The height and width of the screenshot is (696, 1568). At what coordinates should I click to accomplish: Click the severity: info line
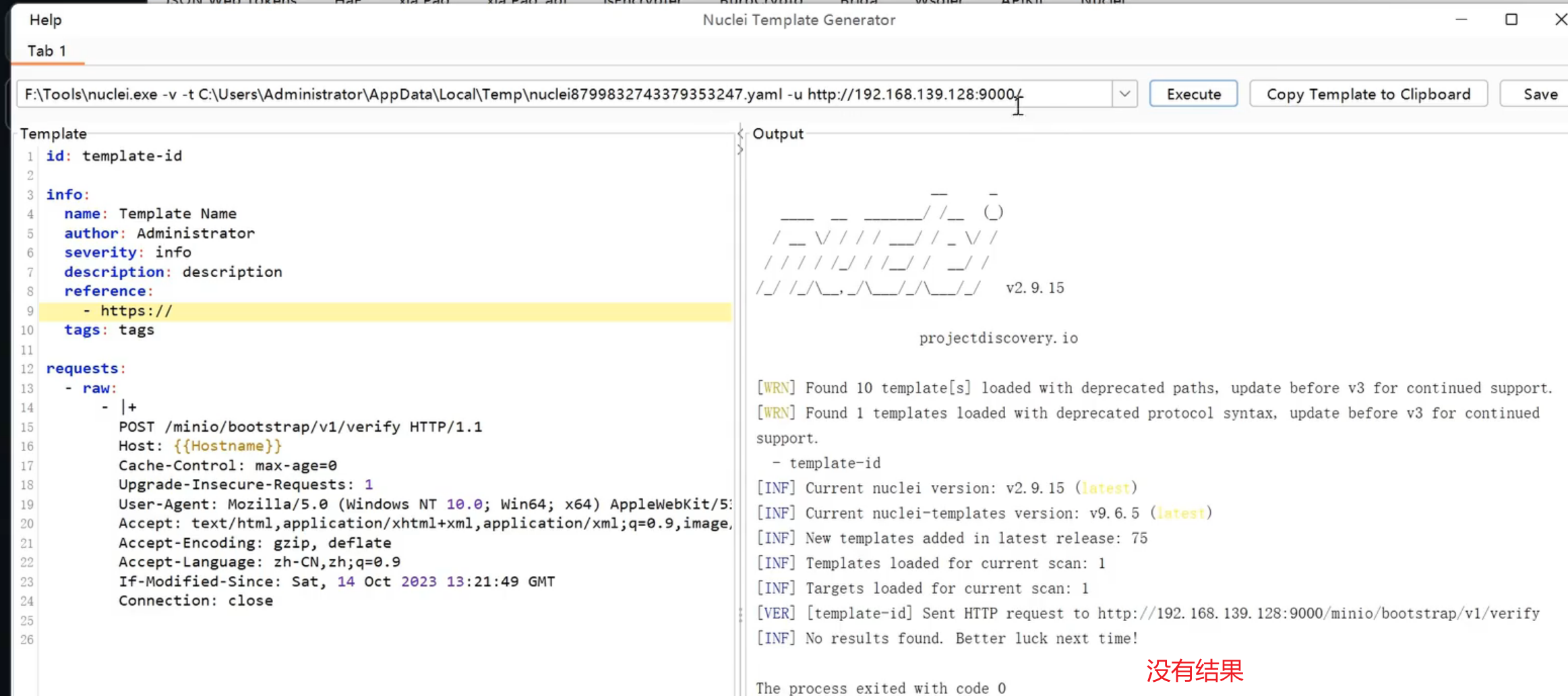[x=127, y=252]
